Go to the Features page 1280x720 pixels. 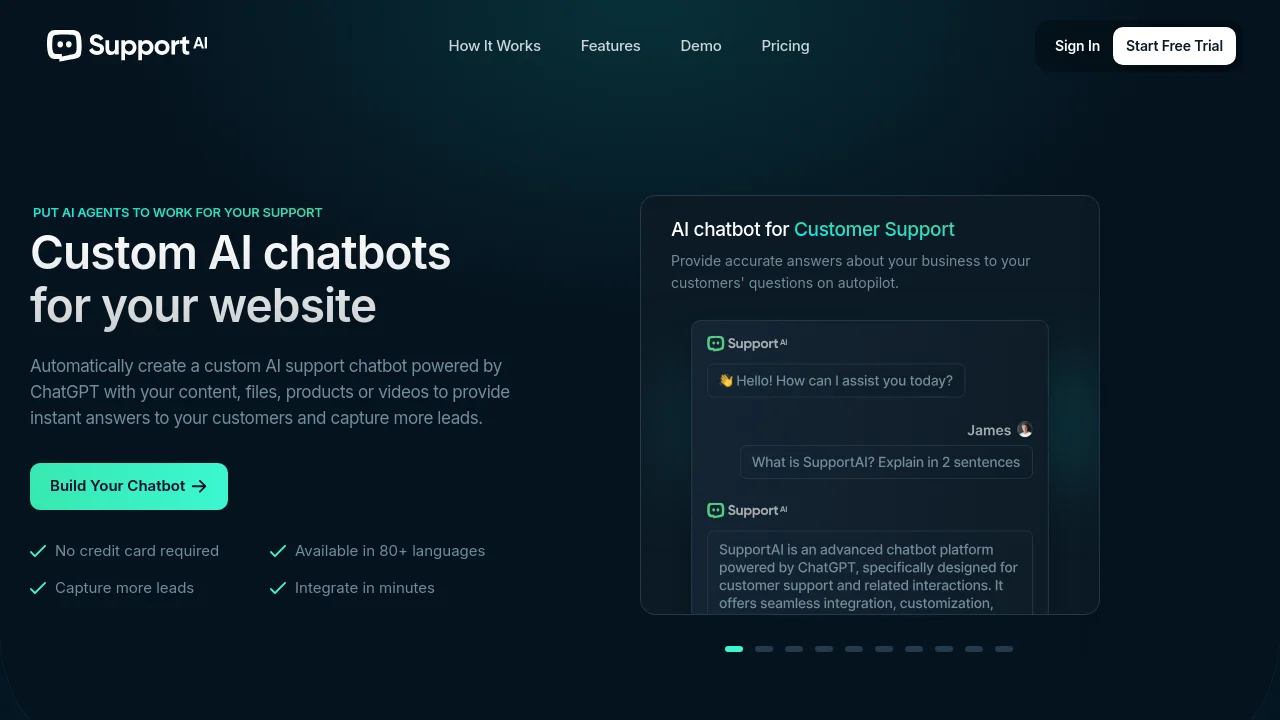(x=611, y=46)
